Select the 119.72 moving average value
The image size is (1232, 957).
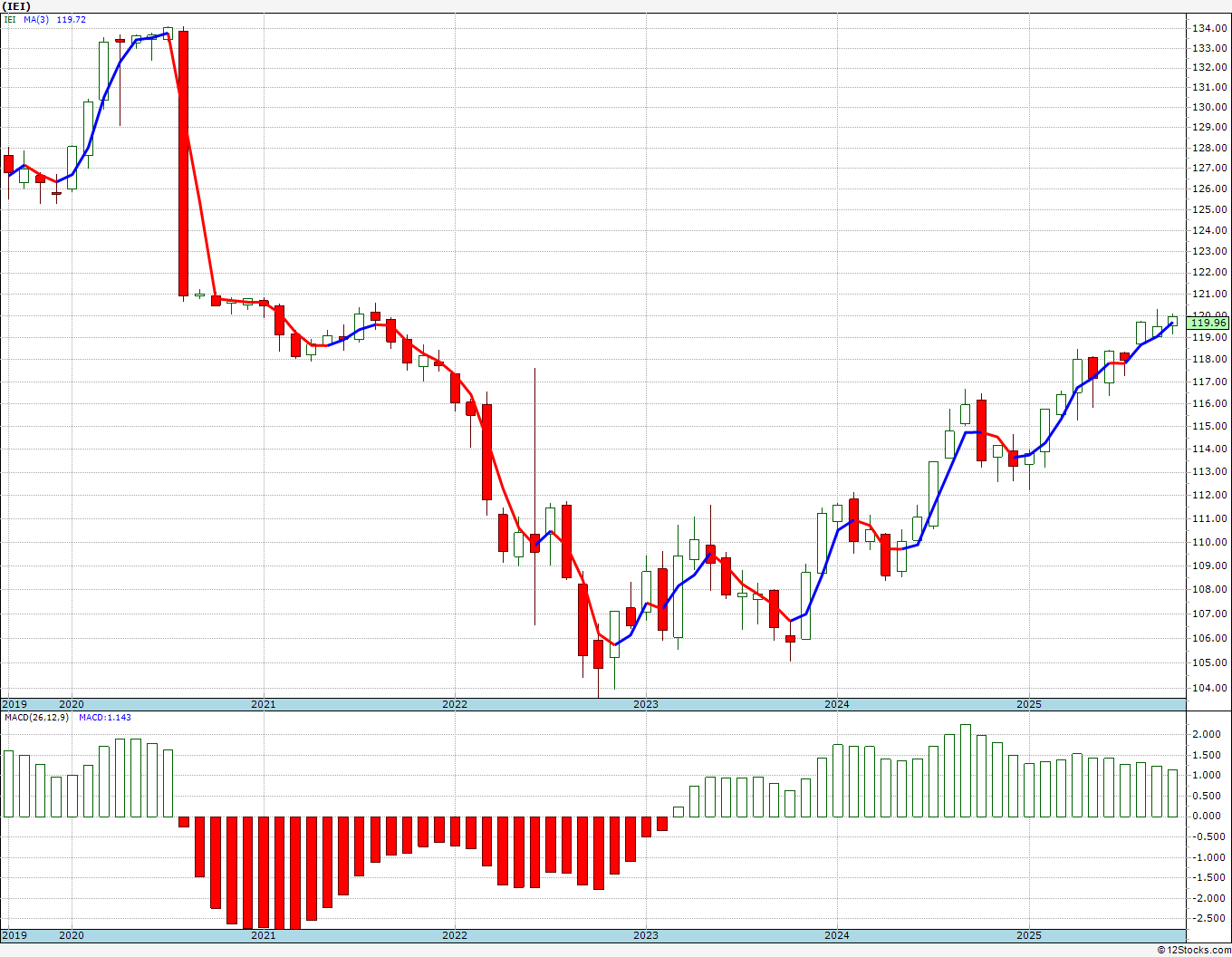[71, 19]
